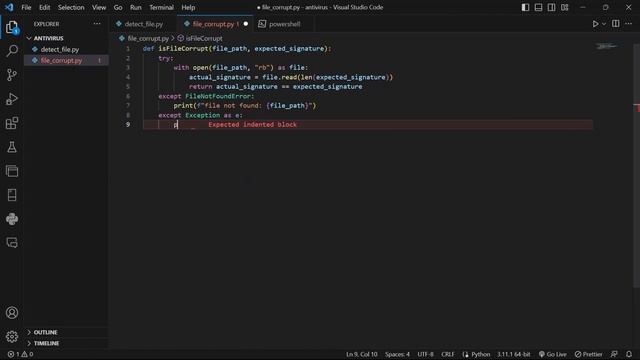Open the Run menu
640x360 pixels.
pos(136,7)
